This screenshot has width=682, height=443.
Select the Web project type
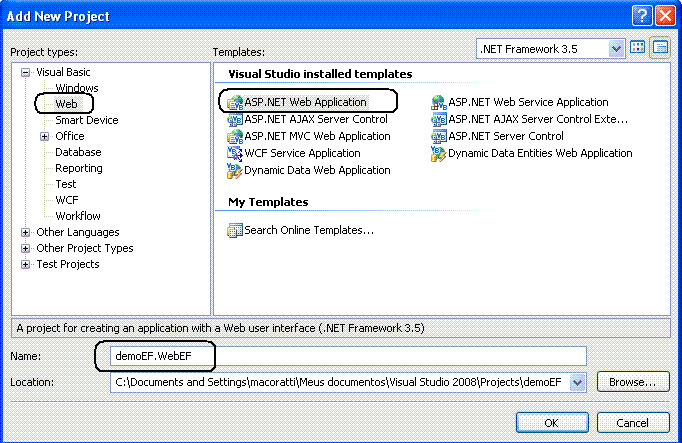66,104
